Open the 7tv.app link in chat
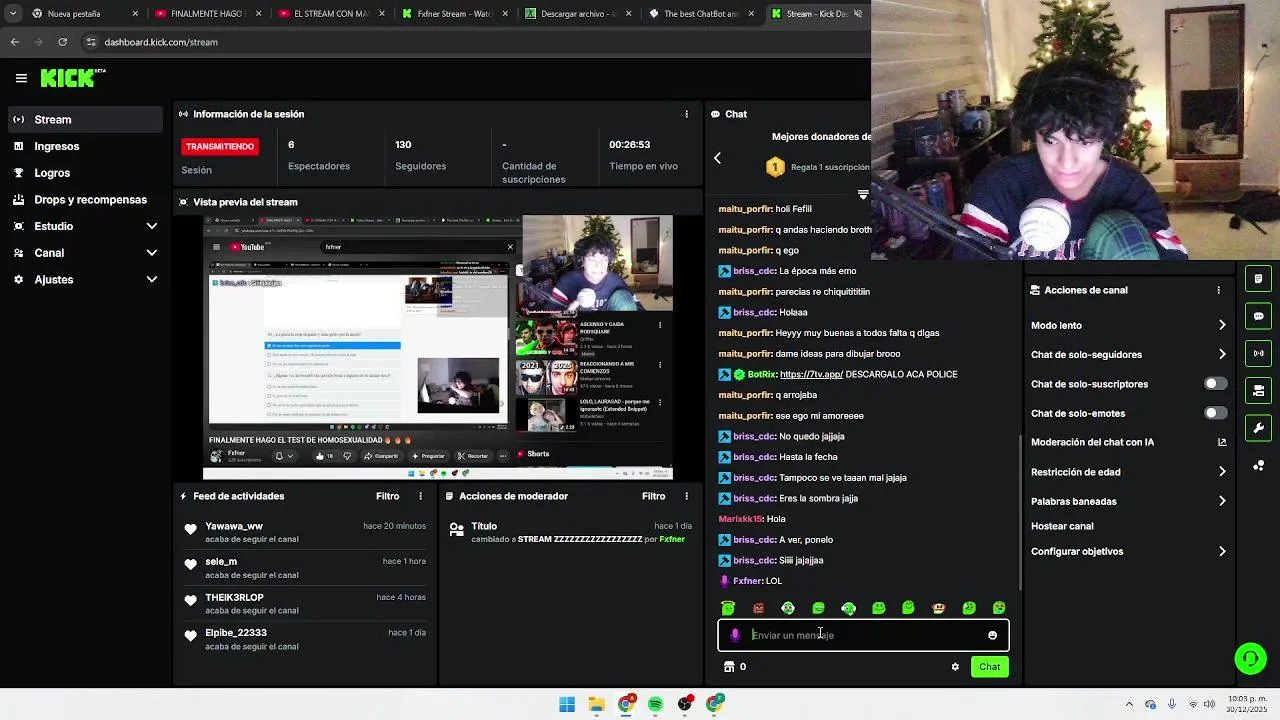This screenshot has width=1280, height=720. (811, 375)
